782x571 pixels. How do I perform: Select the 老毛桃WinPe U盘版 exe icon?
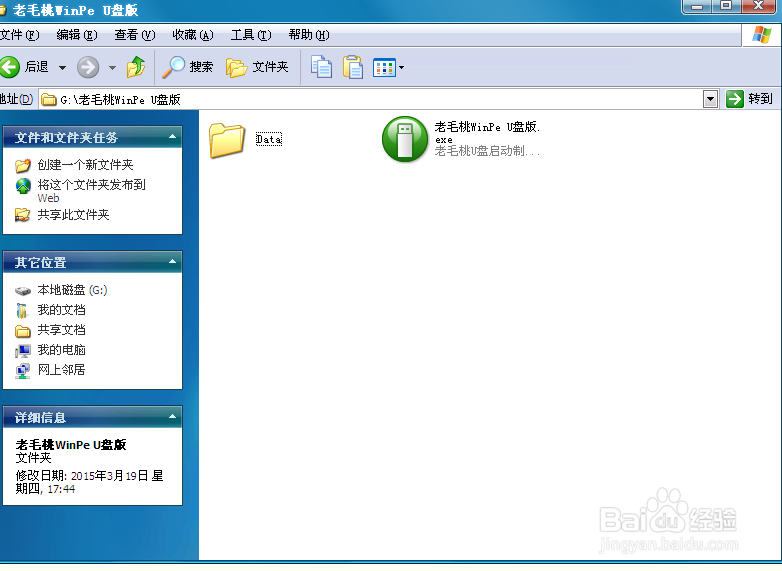[404, 139]
